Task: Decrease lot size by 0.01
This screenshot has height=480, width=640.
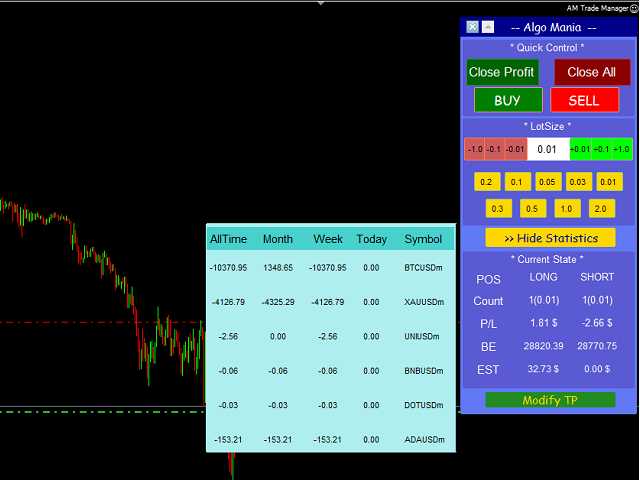Action: pyautogui.click(x=514, y=149)
